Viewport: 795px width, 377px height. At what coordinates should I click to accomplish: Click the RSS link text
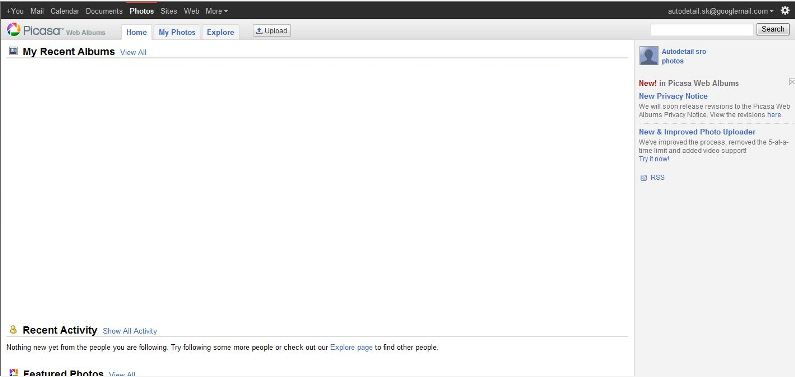click(657, 178)
